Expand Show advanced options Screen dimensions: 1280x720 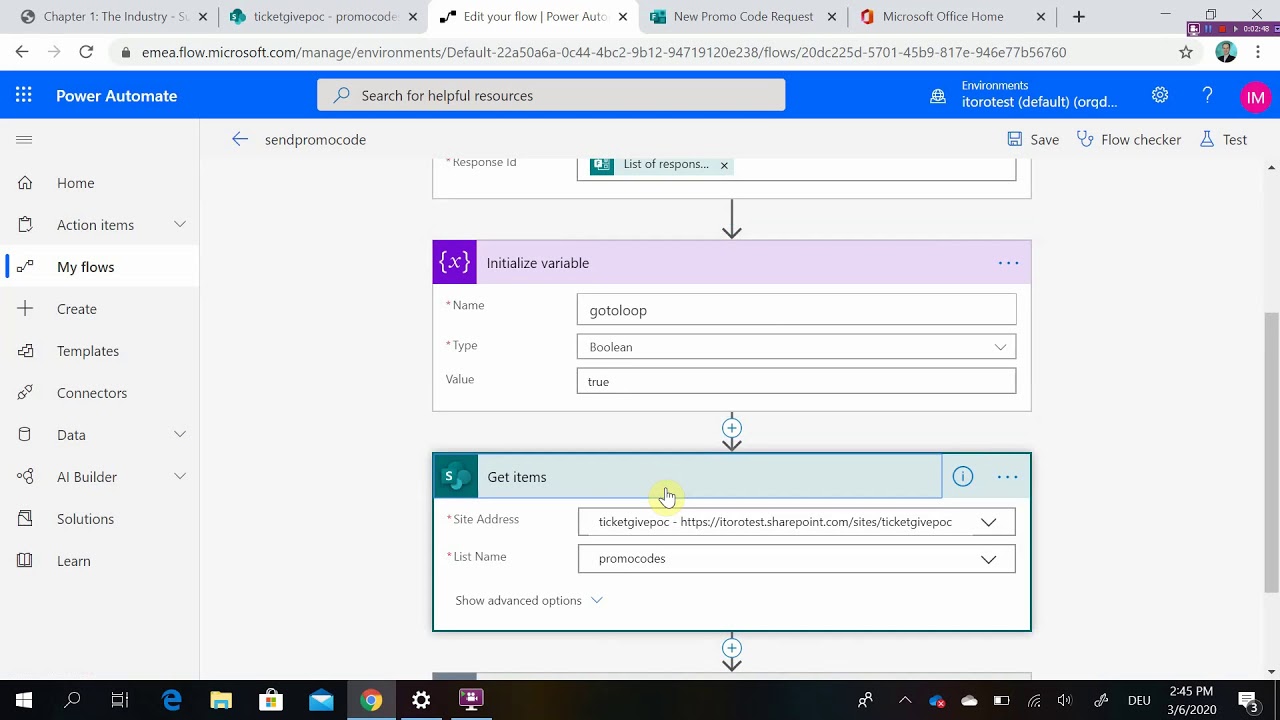pyautogui.click(x=529, y=600)
